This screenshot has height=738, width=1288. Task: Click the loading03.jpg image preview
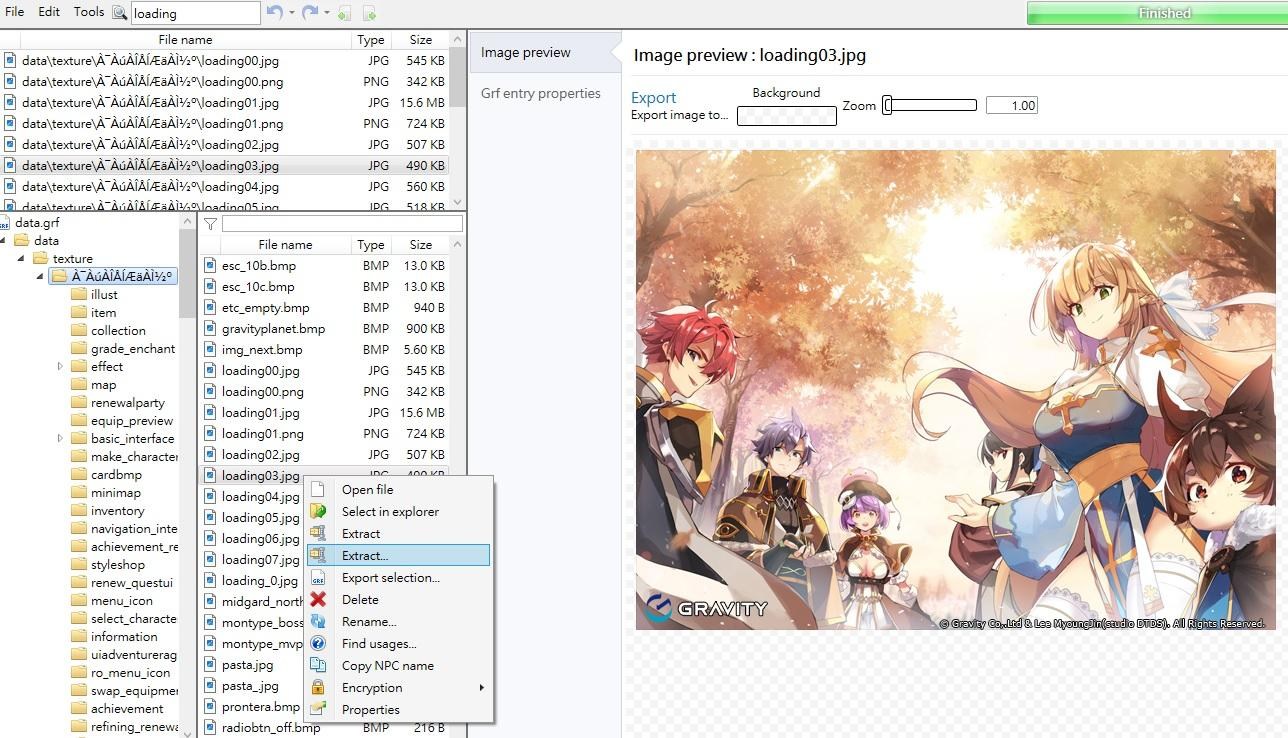point(955,390)
